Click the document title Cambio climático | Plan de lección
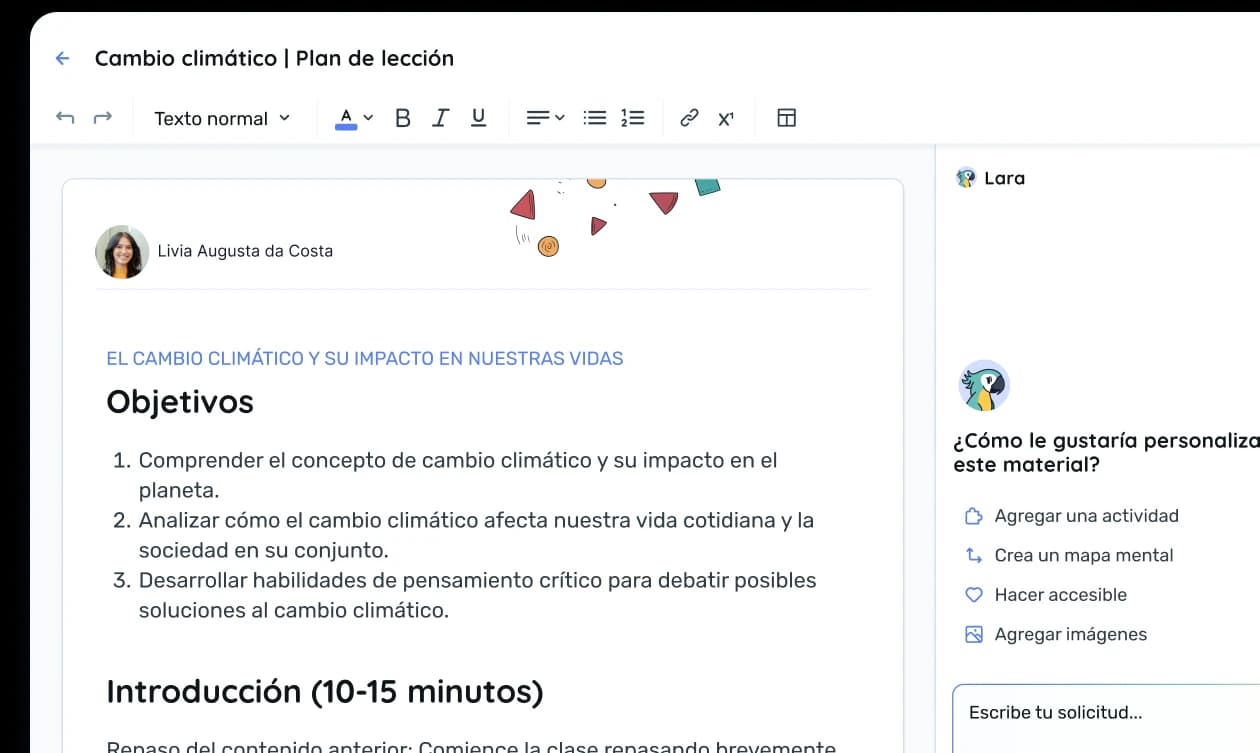This screenshot has height=753, width=1260. [x=274, y=58]
